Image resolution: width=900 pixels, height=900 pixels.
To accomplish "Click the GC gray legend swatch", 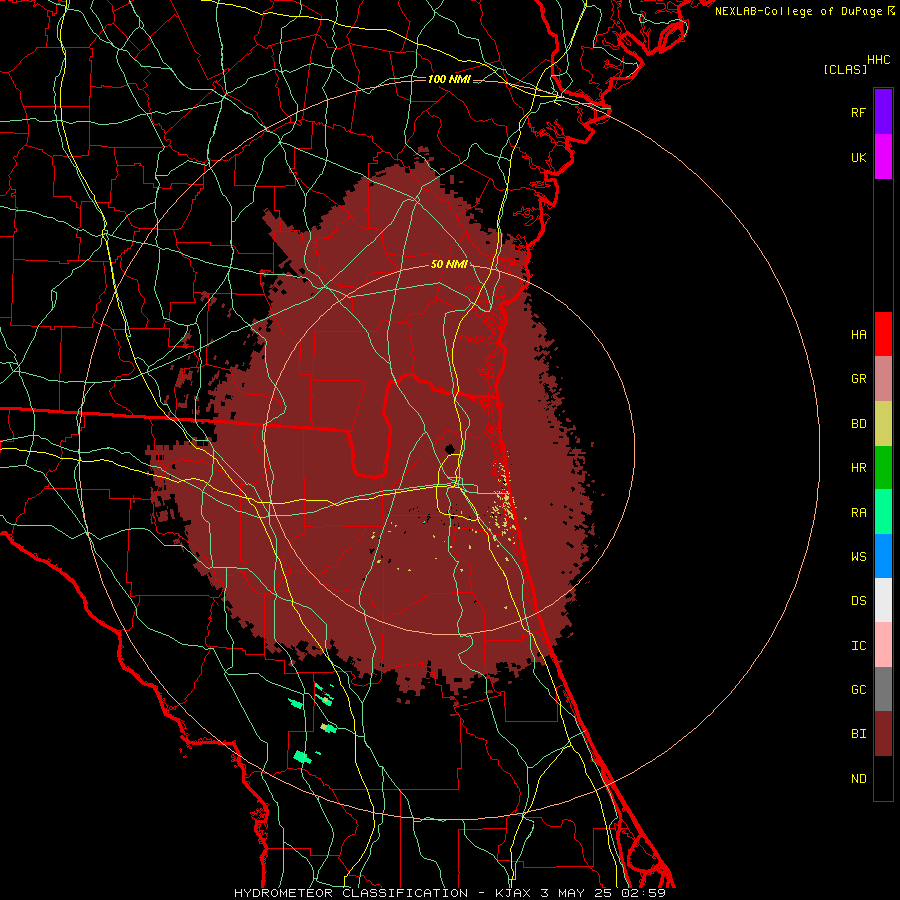I will [x=883, y=689].
